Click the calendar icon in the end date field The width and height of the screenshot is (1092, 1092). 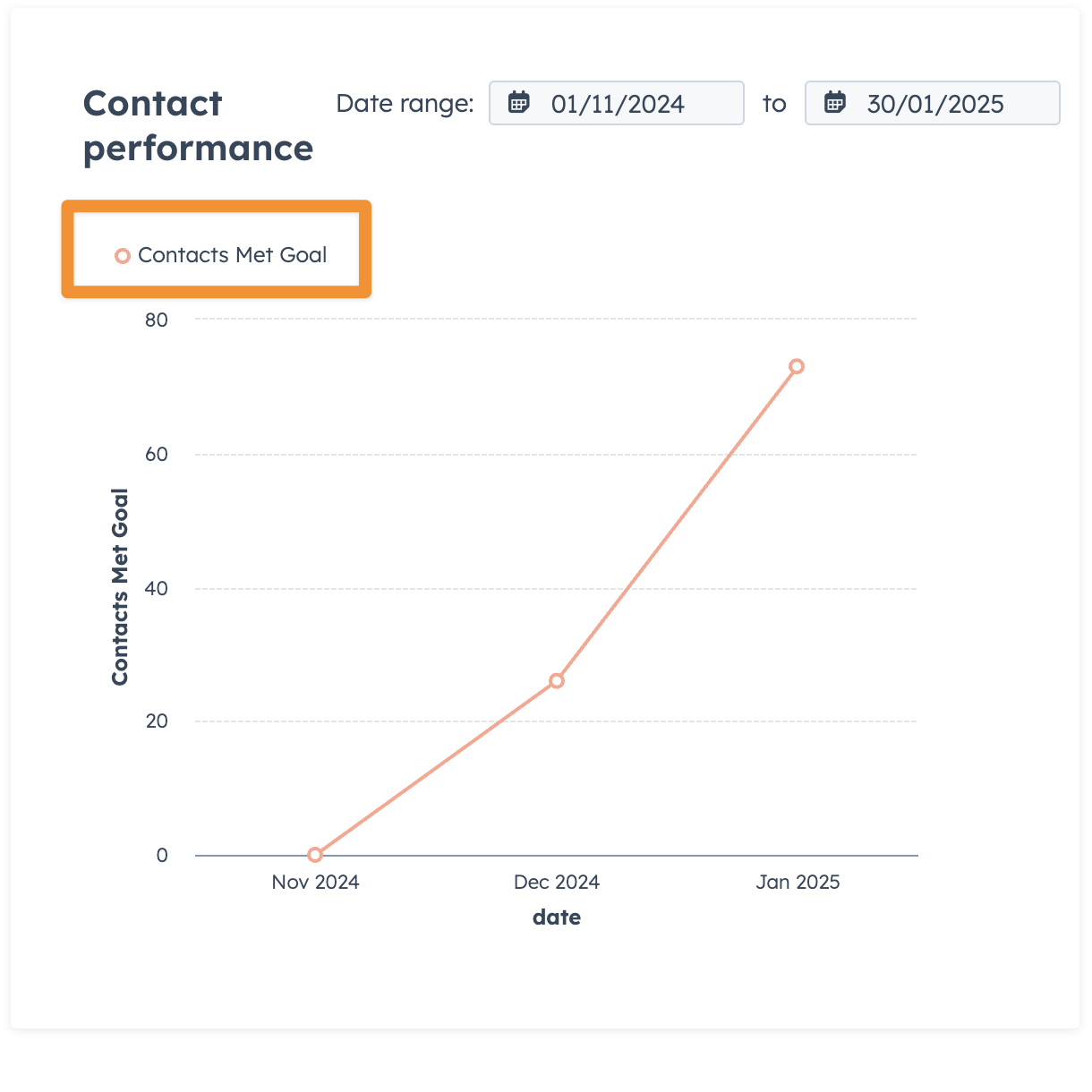(835, 103)
